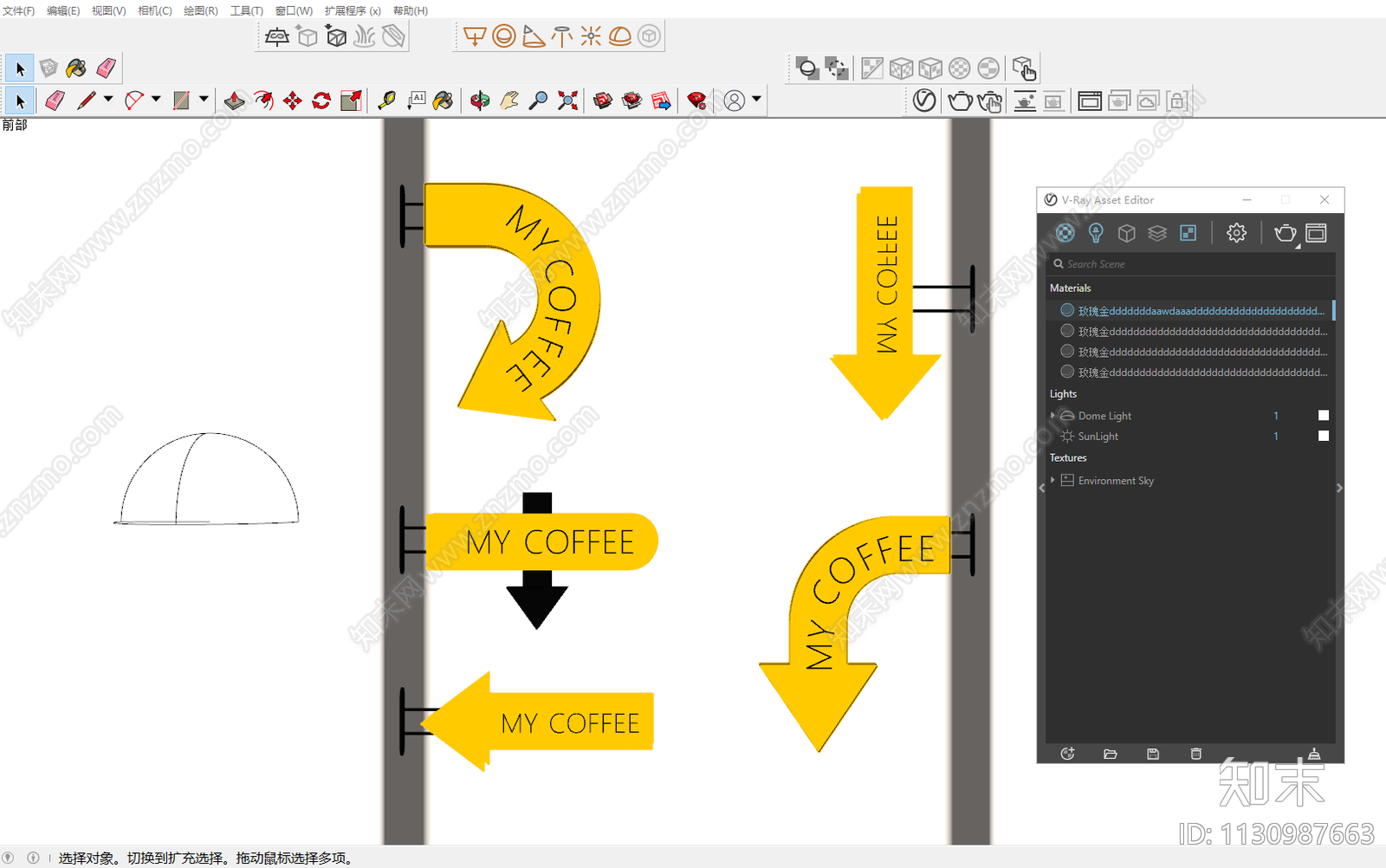The height and width of the screenshot is (868, 1386).
Task: Open the 窗口(W) menu
Action: 294,10
